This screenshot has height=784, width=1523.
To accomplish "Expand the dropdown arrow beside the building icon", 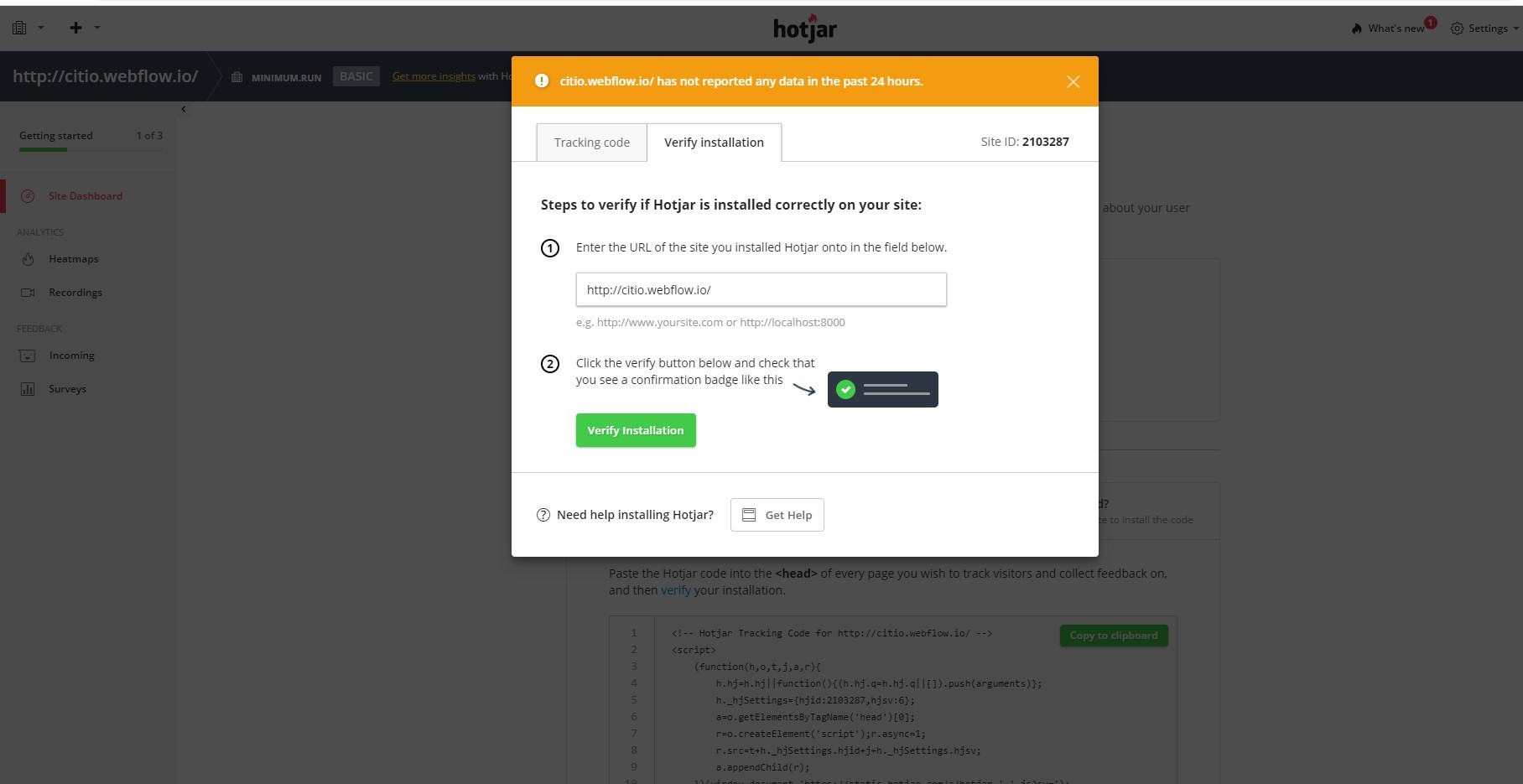I will [x=40, y=28].
